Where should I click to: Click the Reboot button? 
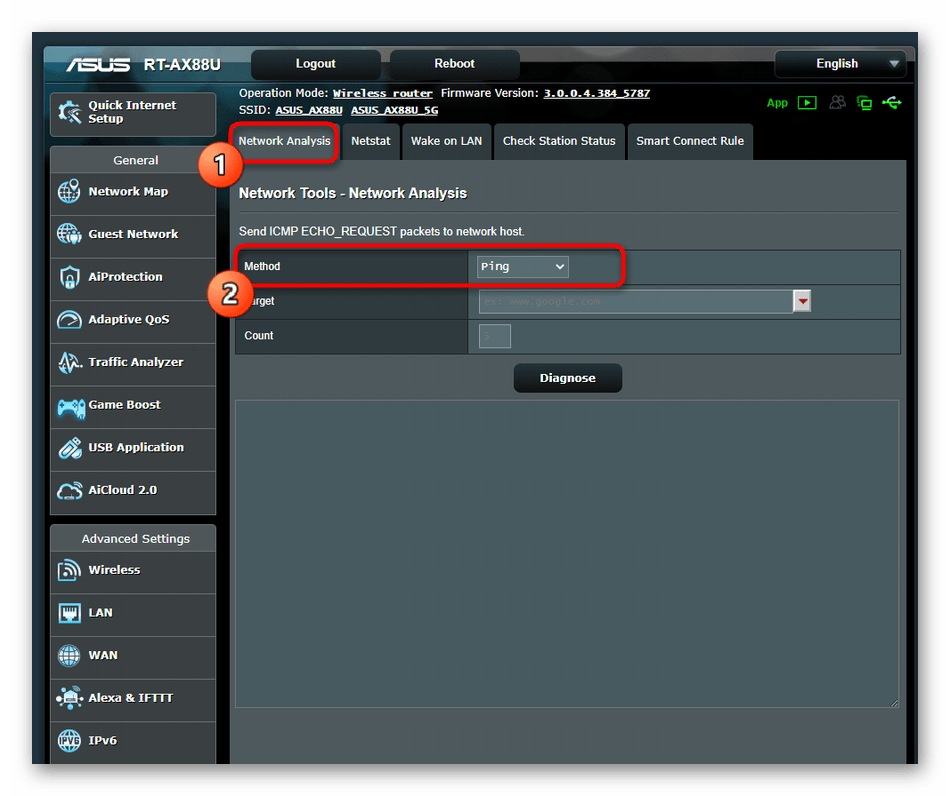click(x=454, y=64)
